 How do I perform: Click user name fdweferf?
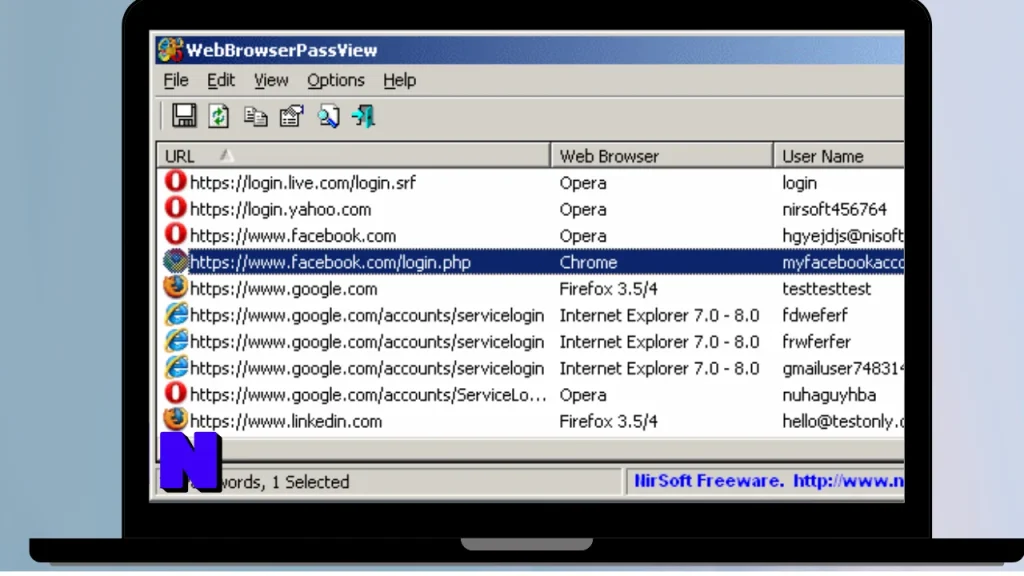(814, 315)
